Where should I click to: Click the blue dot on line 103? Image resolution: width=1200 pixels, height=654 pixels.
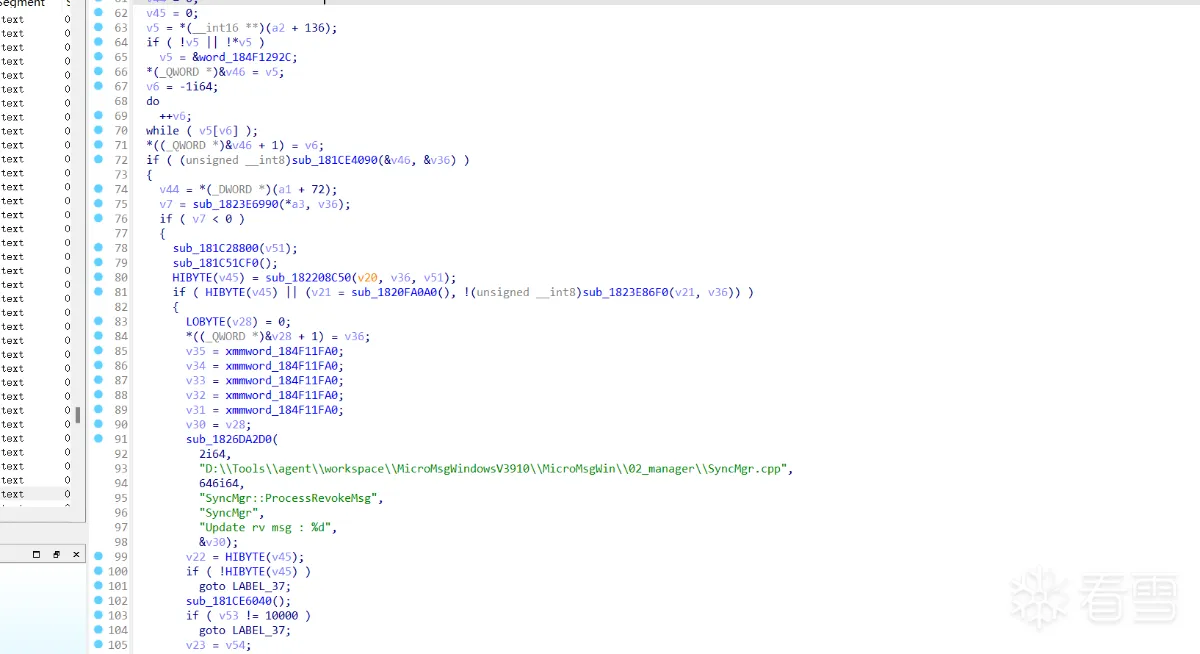[x=98, y=615]
